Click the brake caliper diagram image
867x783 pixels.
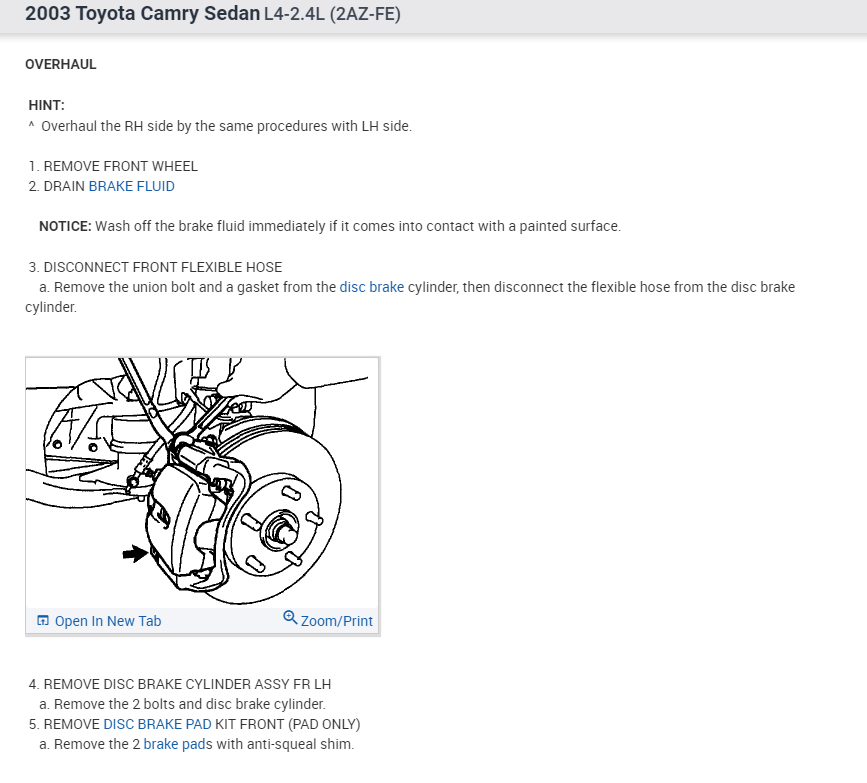click(202, 482)
